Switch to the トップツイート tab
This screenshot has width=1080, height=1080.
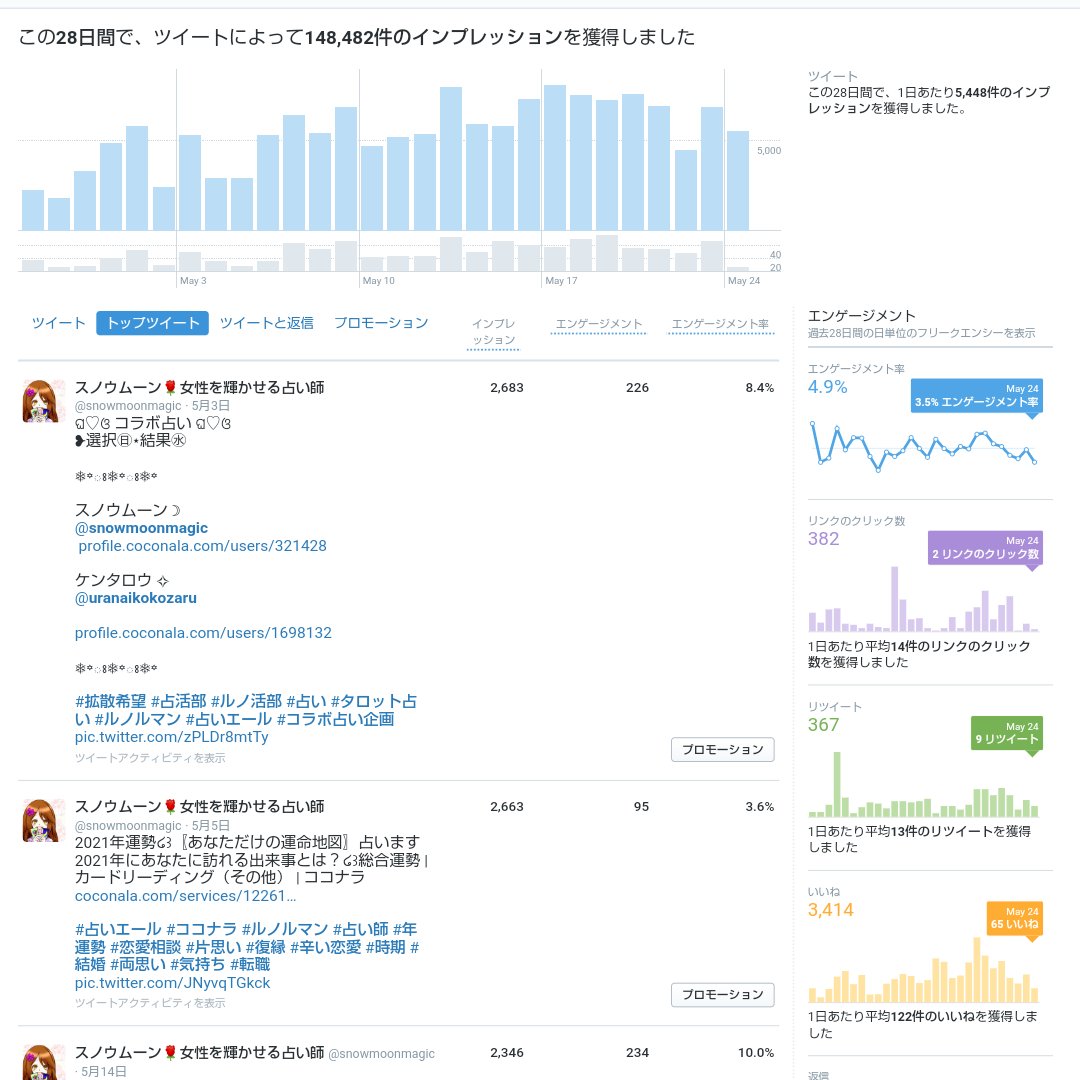pos(150,323)
